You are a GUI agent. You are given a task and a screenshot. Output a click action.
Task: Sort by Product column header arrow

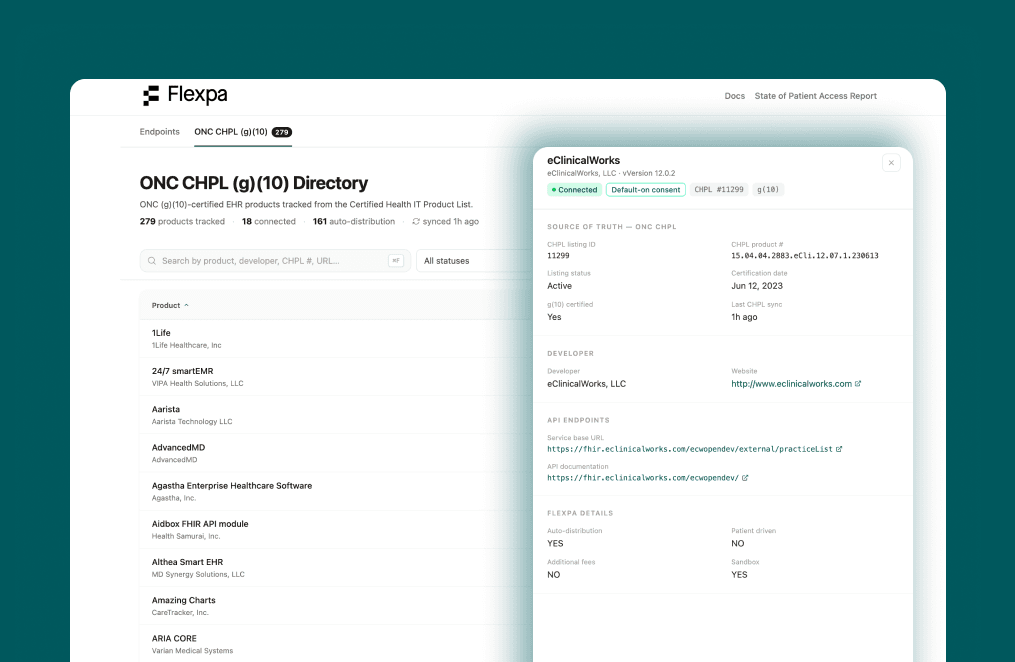186,305
